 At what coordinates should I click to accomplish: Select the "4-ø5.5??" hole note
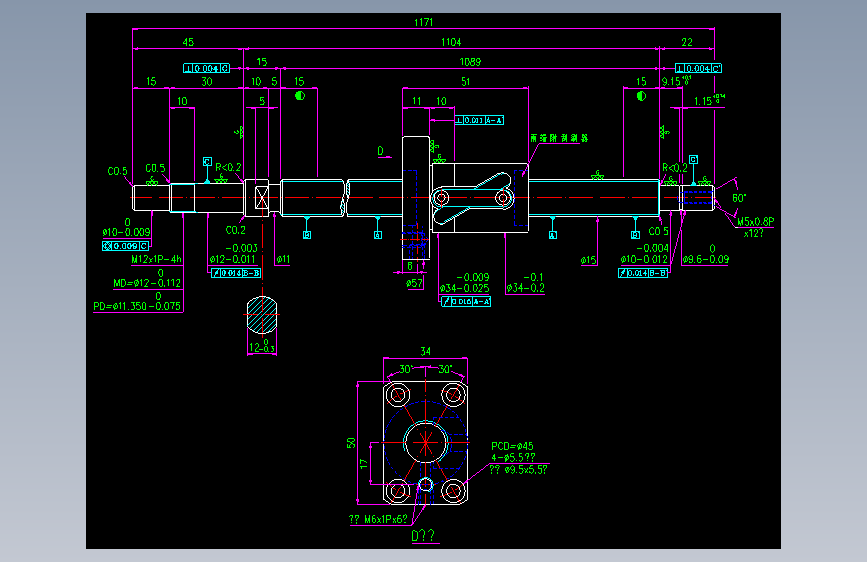[513, 458]
